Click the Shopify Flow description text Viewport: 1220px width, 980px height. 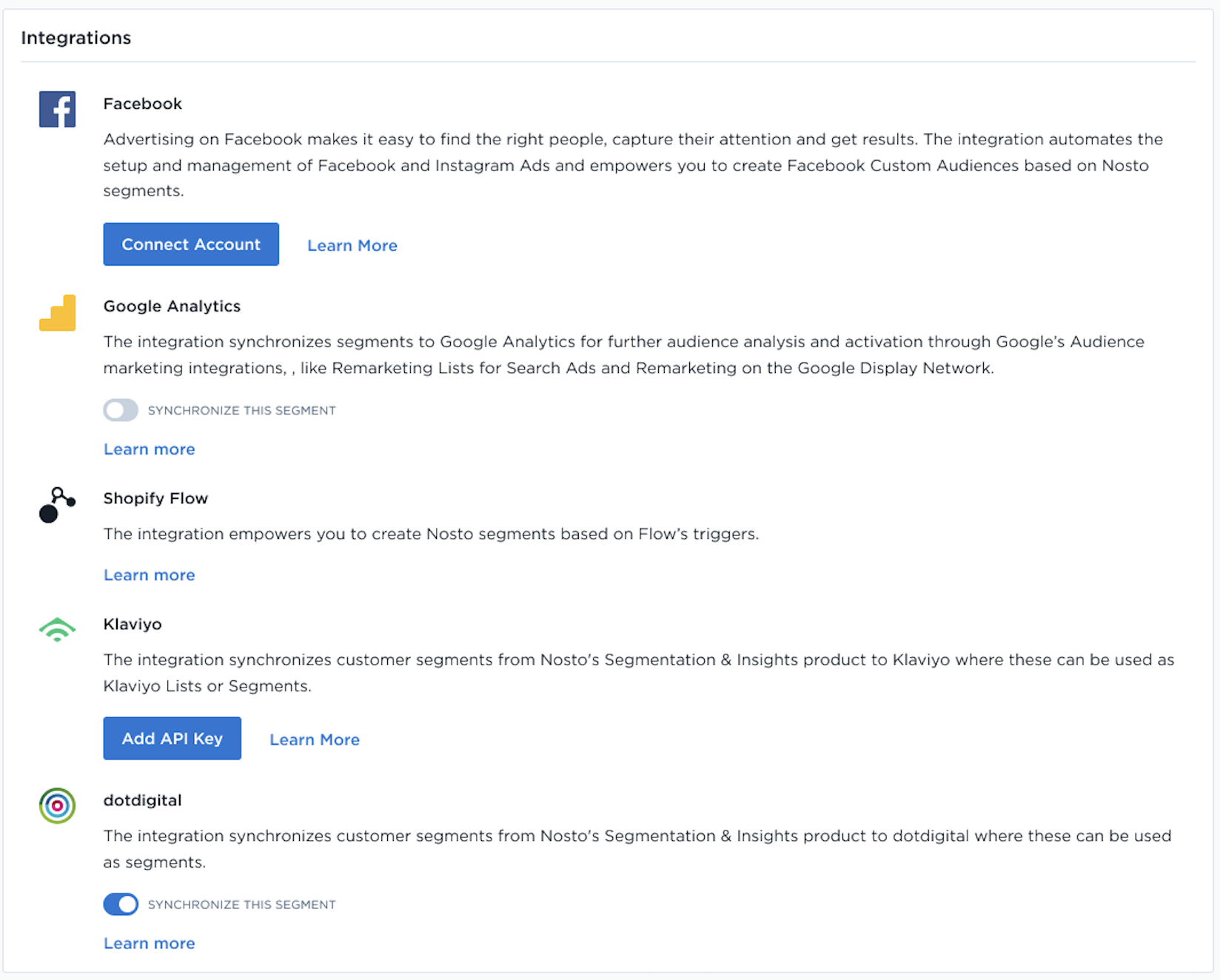431,534
